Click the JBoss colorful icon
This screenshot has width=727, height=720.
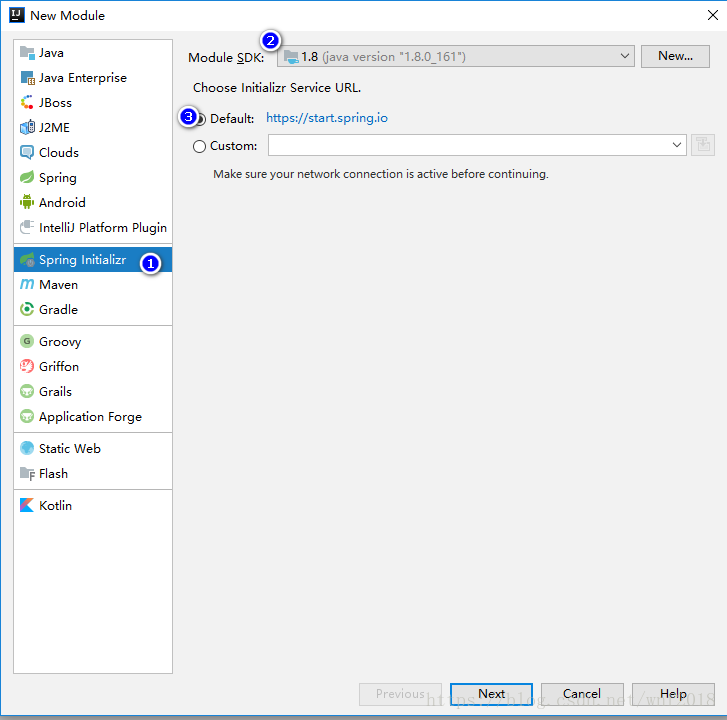coord(27,102)
